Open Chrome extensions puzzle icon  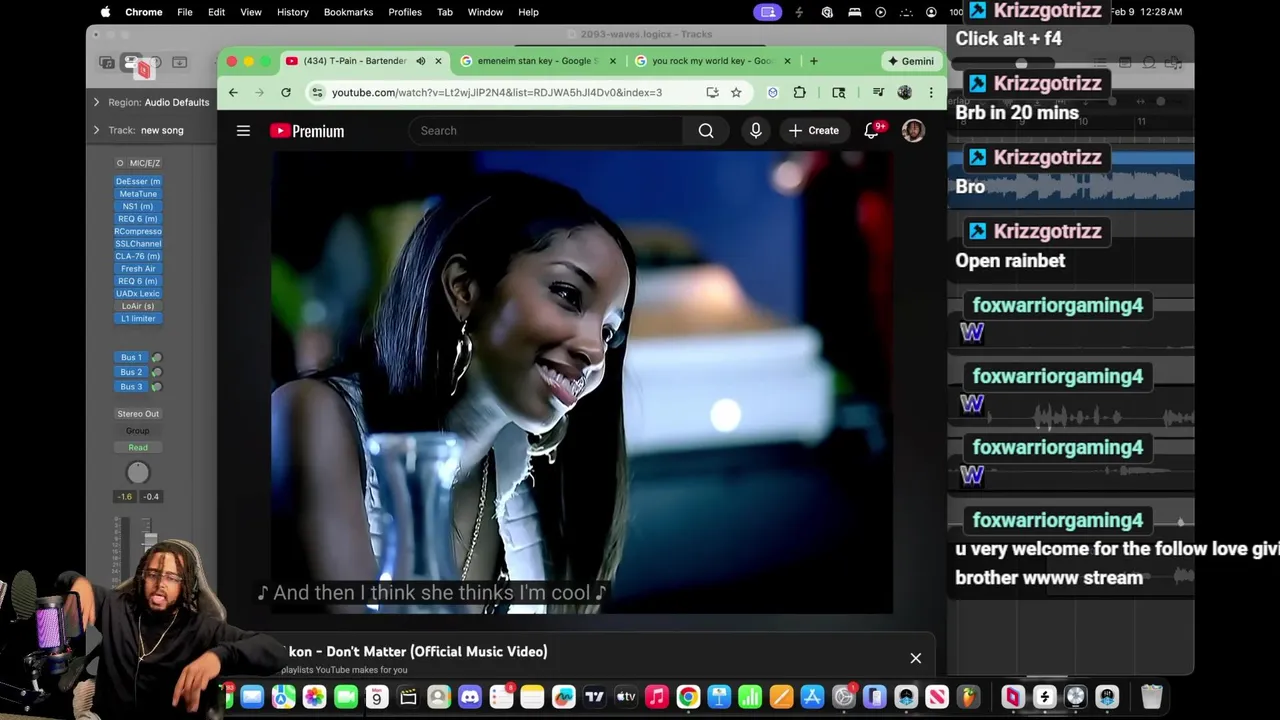point(799,92)
